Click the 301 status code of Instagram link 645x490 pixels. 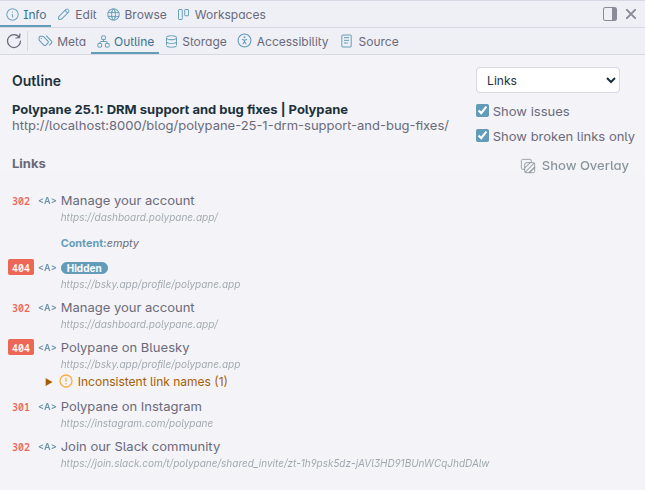pyautogui.click(x=21, y=407)
